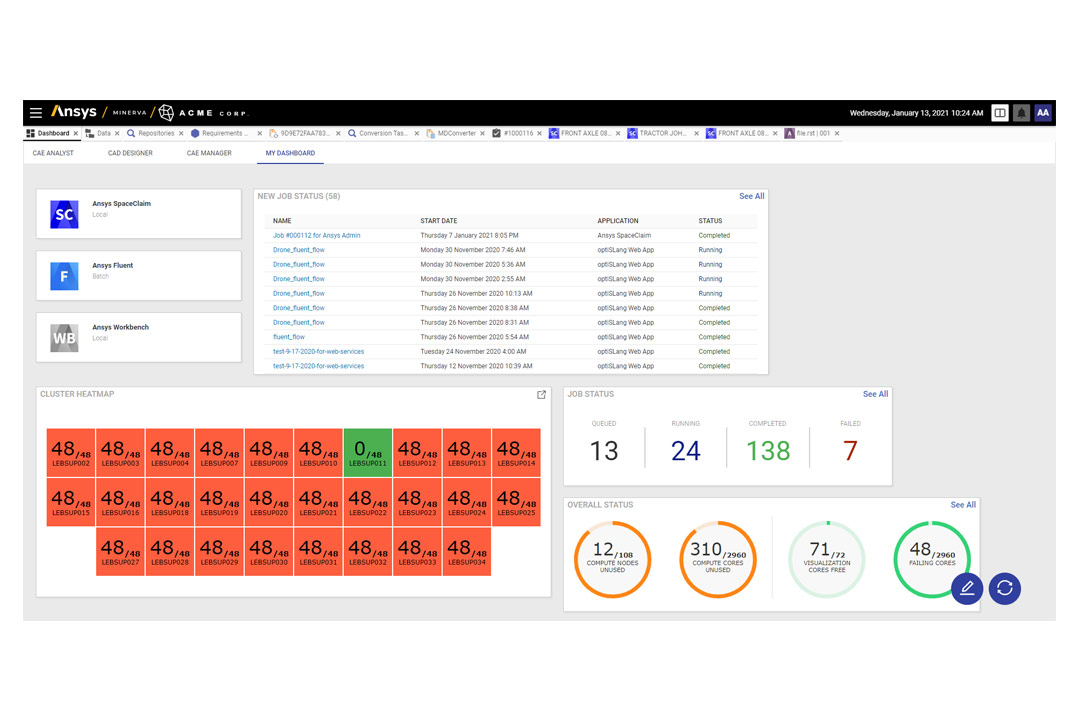Toggle the split view layout icon
Viewport: 1080px width, 720px height.
1000,113
